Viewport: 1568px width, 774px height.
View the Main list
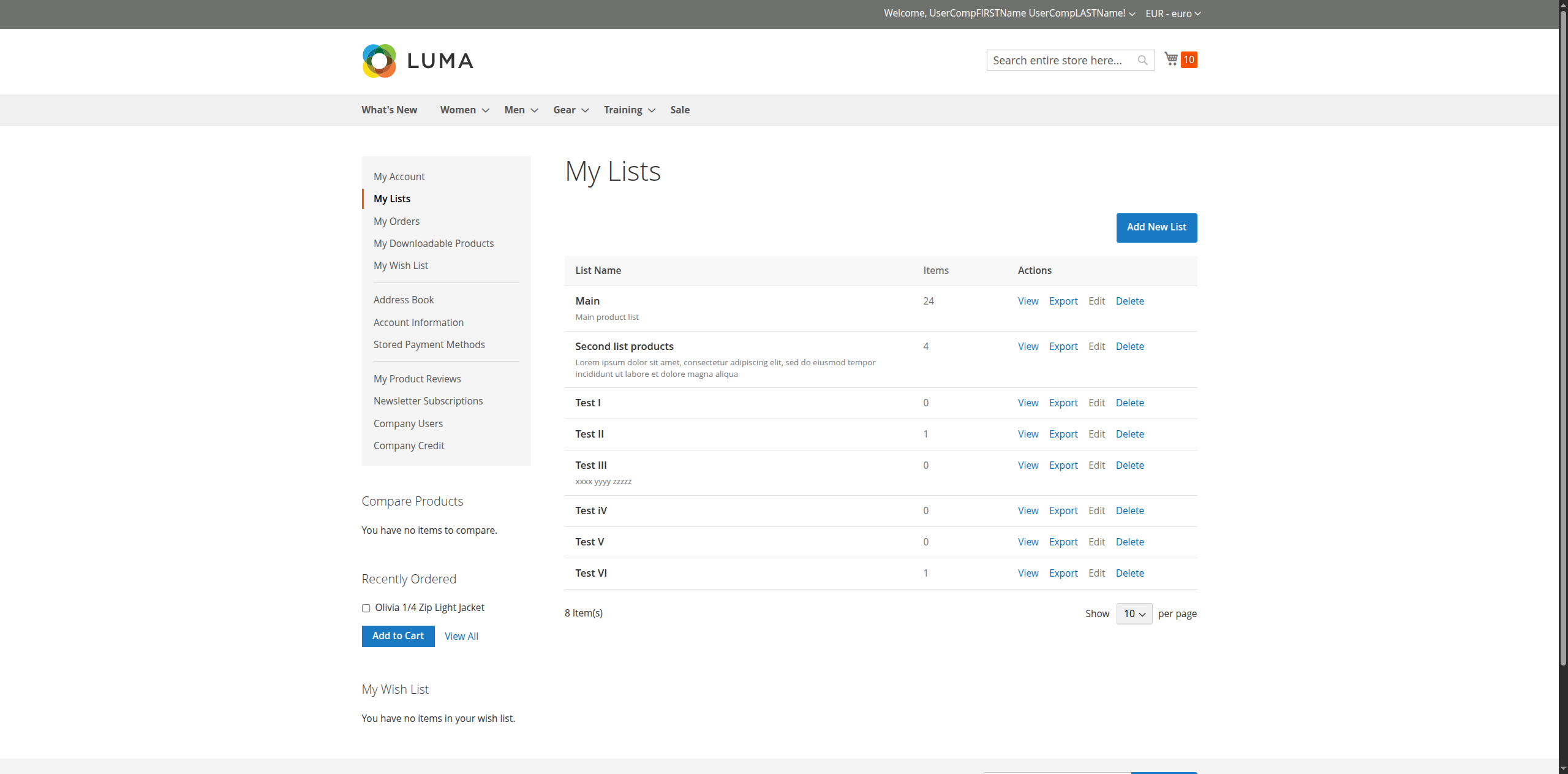[x=1028, y=301]
